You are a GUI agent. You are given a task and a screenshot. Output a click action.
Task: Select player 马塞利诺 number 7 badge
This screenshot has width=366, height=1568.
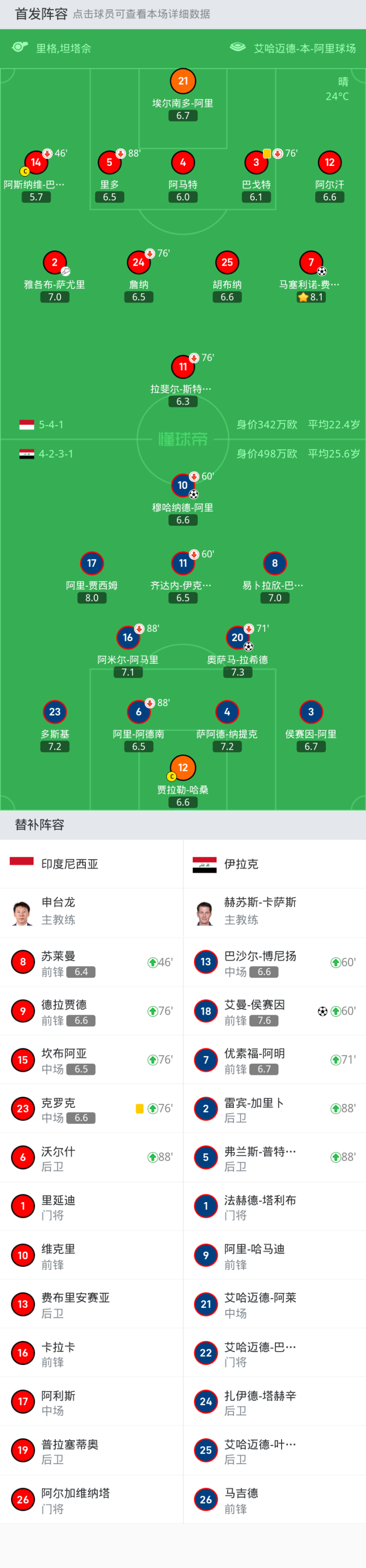click(311, 262)
